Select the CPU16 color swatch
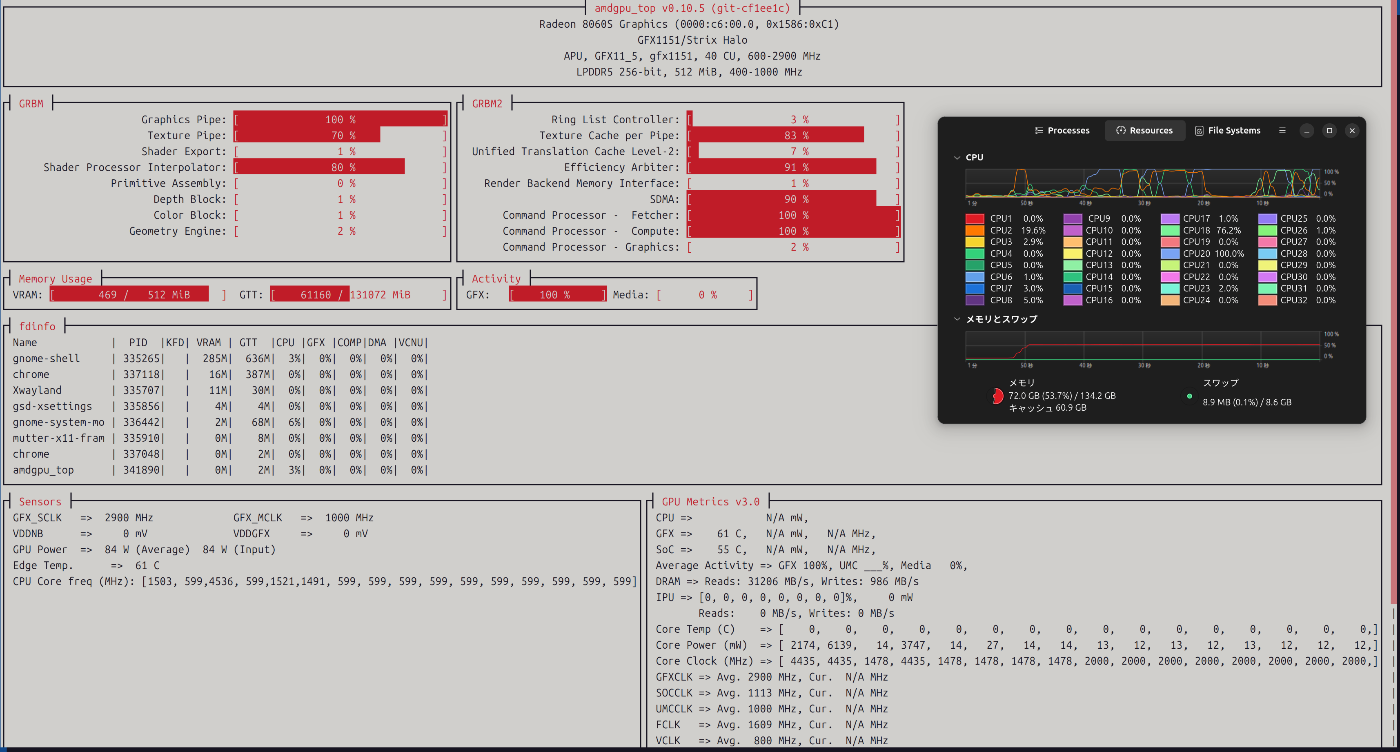This screenshot has width=1400, height=752. [x=1073, y=300]
